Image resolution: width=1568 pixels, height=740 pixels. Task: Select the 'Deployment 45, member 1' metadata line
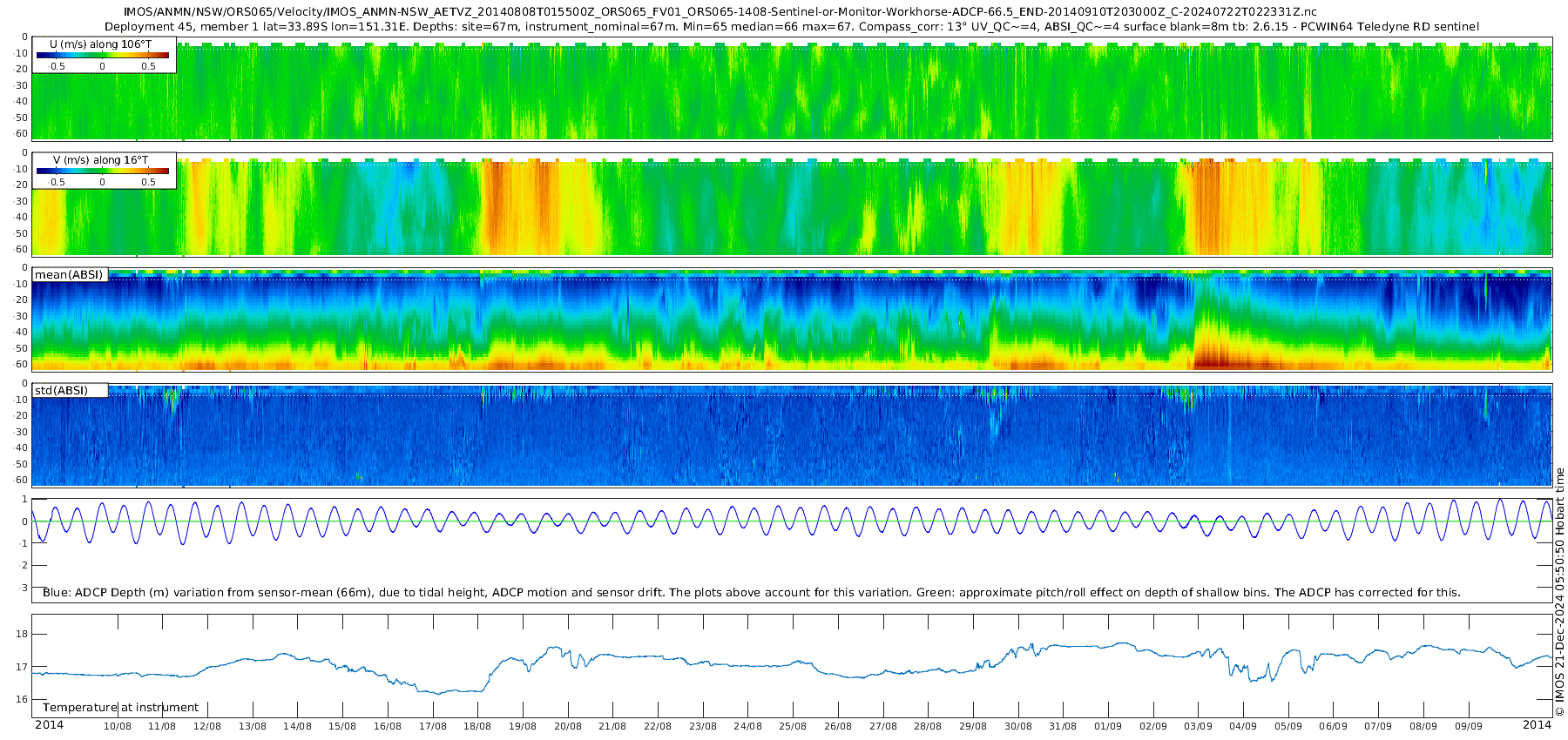[791, 26]
